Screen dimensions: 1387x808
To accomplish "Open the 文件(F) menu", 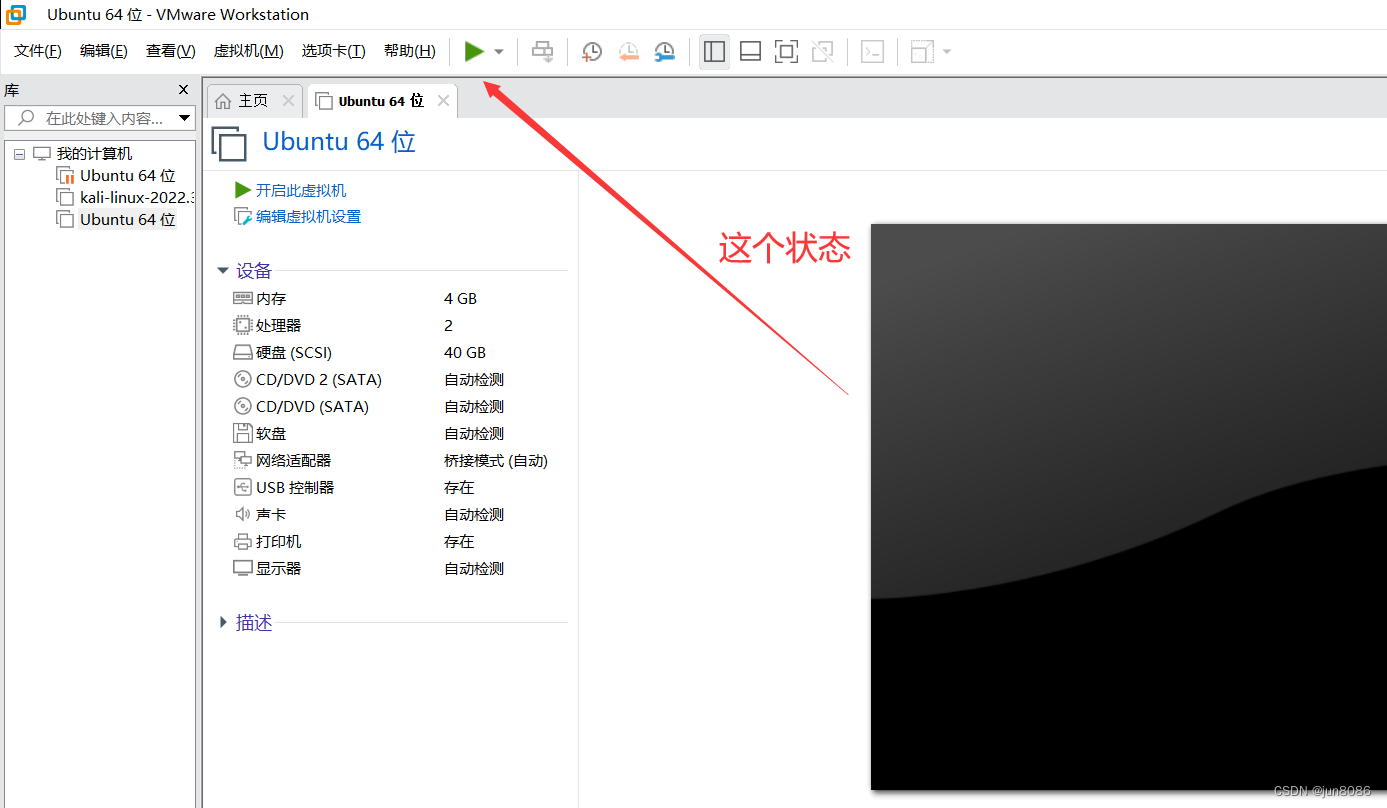I will pos(38,51).
